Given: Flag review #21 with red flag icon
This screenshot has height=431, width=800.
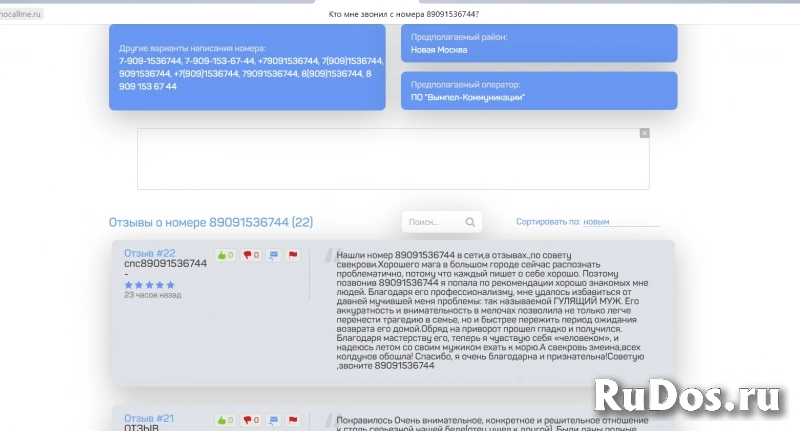Looking at the screenshot, I should pyautogui.click(x=293, y=420).
